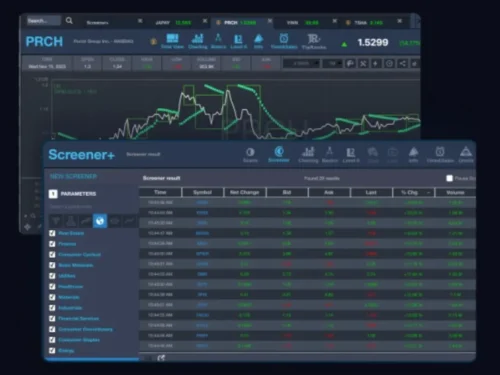Screen dimensions: 500x375
Task: Open the timeframe dropdown on PRCH chart toolbar
Action: click(301, 63)
